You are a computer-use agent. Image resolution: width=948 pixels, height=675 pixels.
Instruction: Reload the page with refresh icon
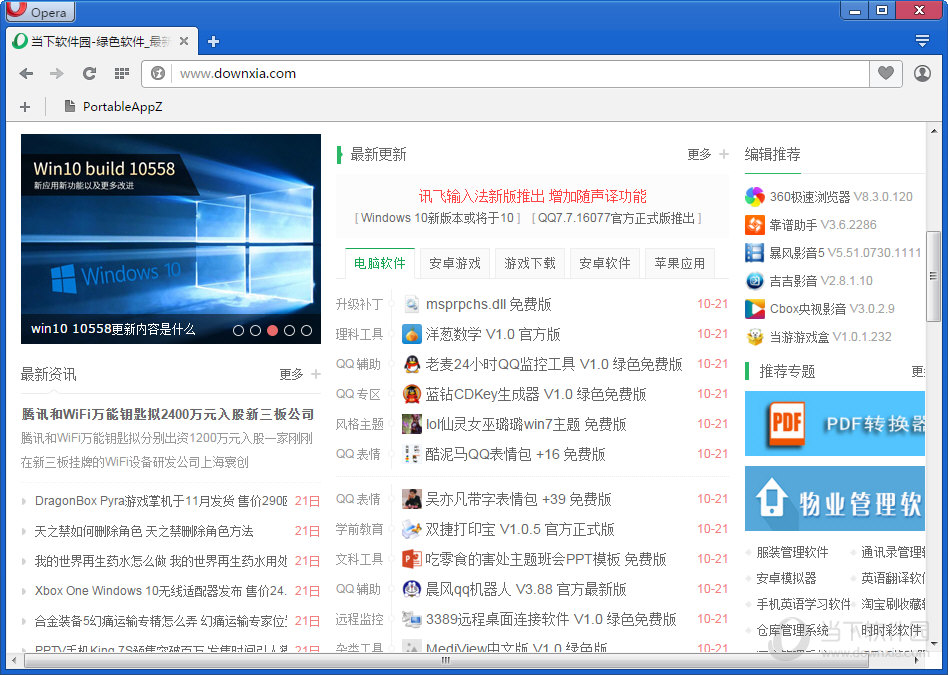point(89,73)
